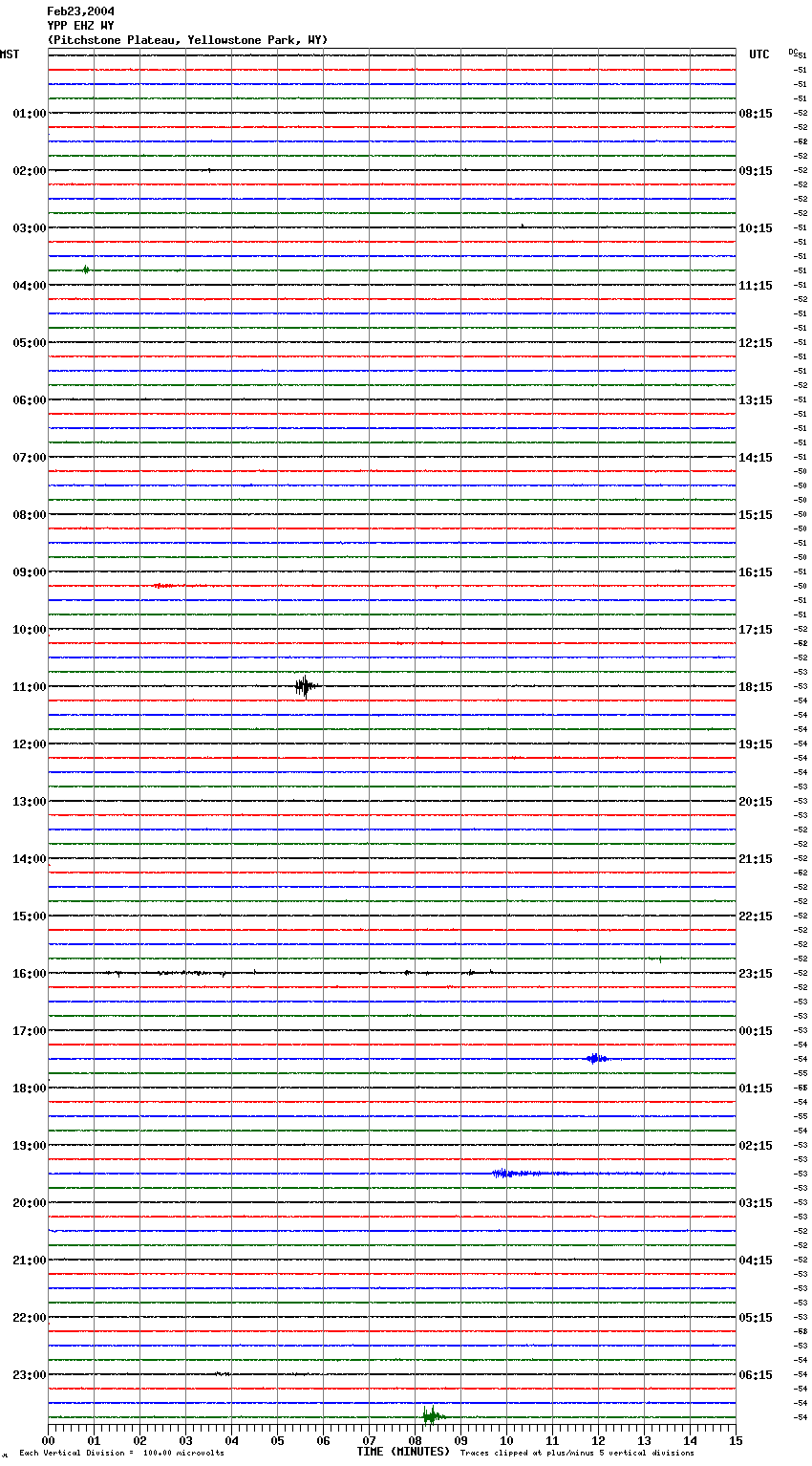Select the '19:00' MST hour label

(x=30, y=1146)
